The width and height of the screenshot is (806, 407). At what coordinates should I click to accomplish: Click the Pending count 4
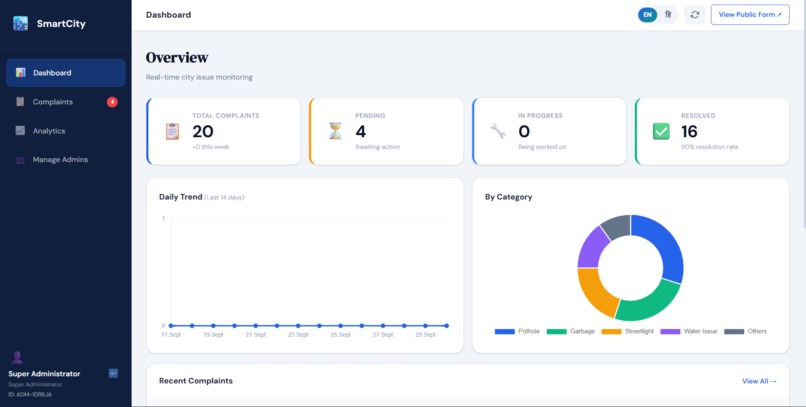click(x=361, y=132)
